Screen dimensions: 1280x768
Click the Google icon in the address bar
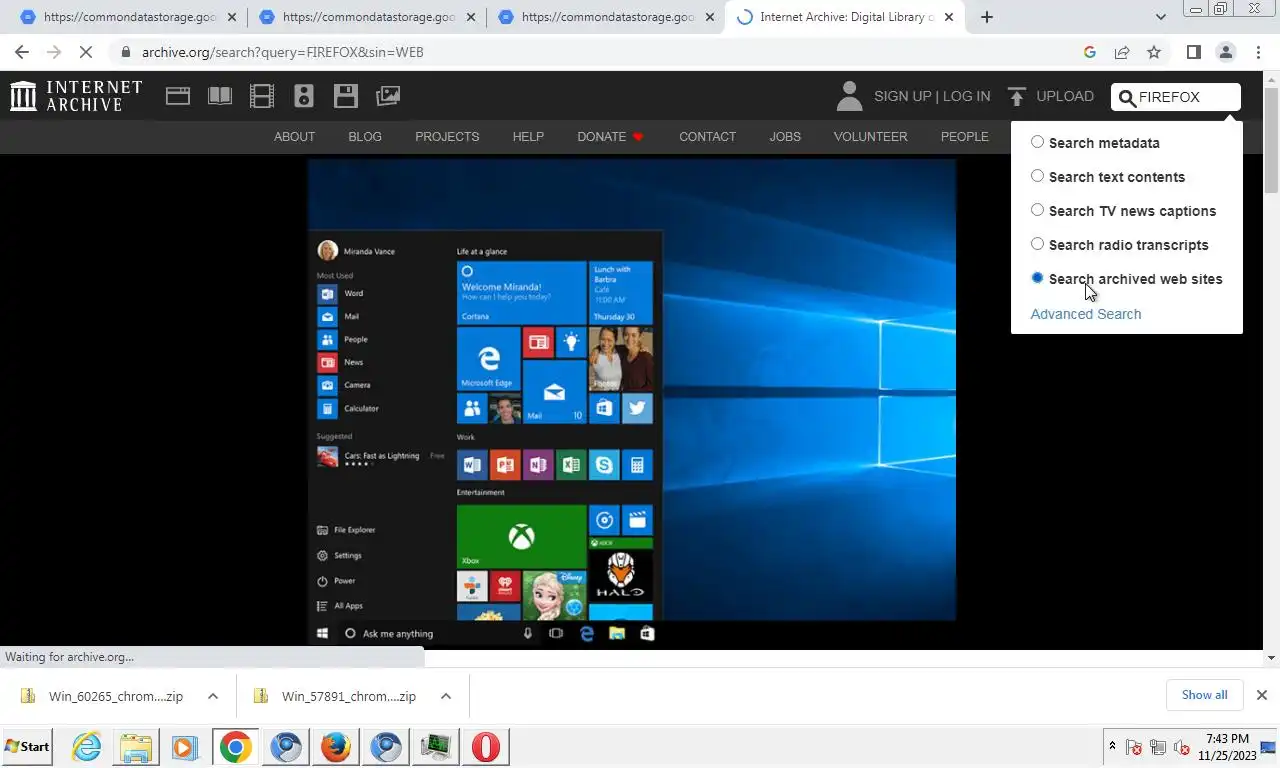(1090, 52)
